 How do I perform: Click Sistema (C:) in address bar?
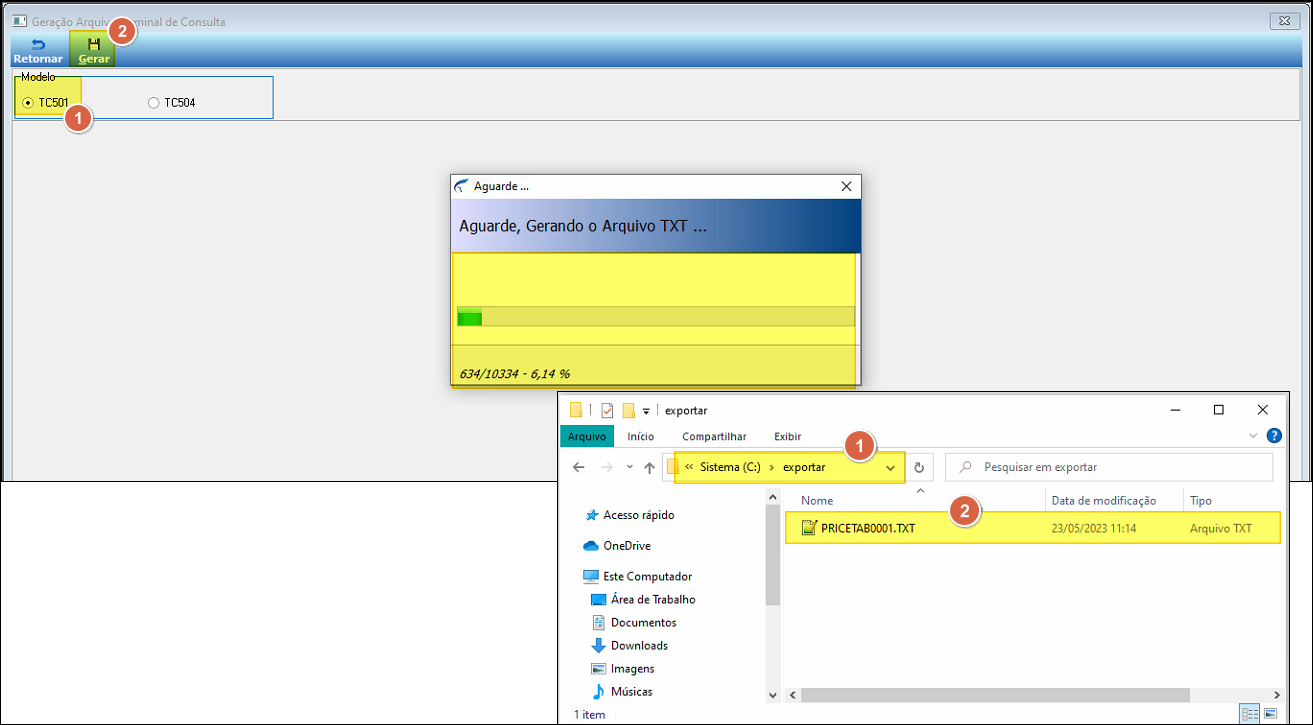coord(730,467)
